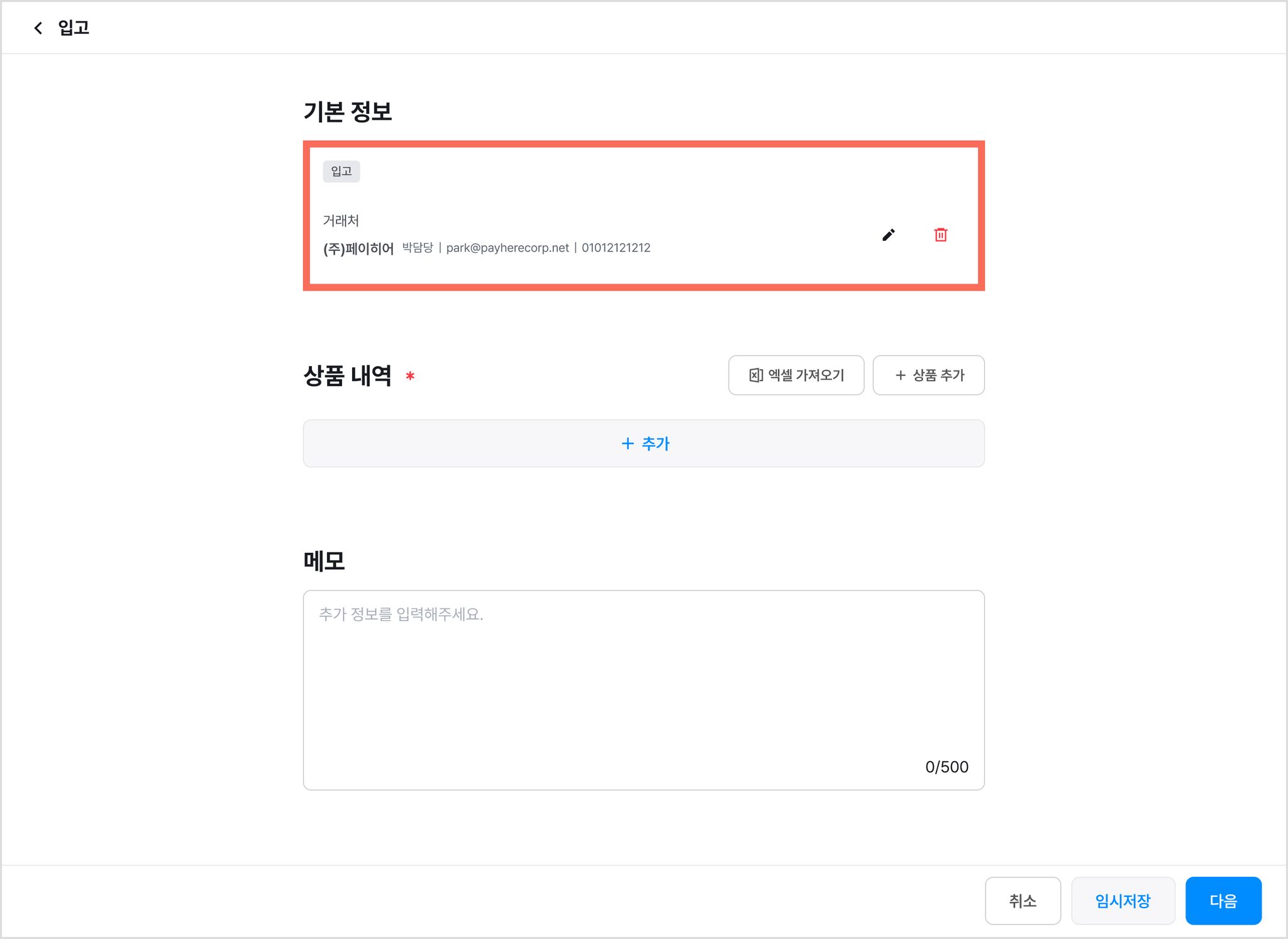Click the park@payherecorp.net email text
This screenshot has height=939, width=1288.
click(508, 248)
